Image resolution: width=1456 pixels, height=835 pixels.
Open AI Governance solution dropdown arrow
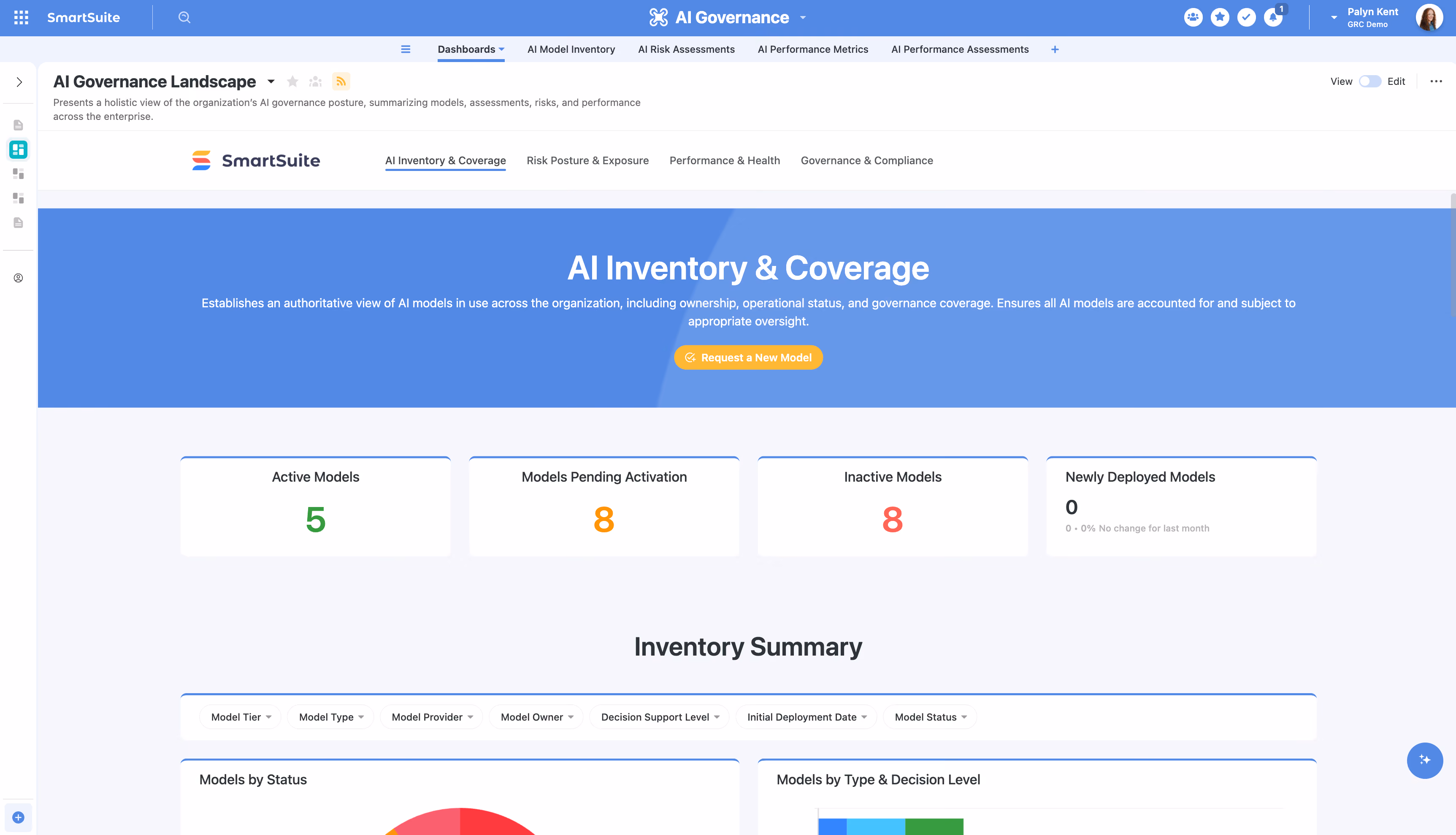pos(803,18)
